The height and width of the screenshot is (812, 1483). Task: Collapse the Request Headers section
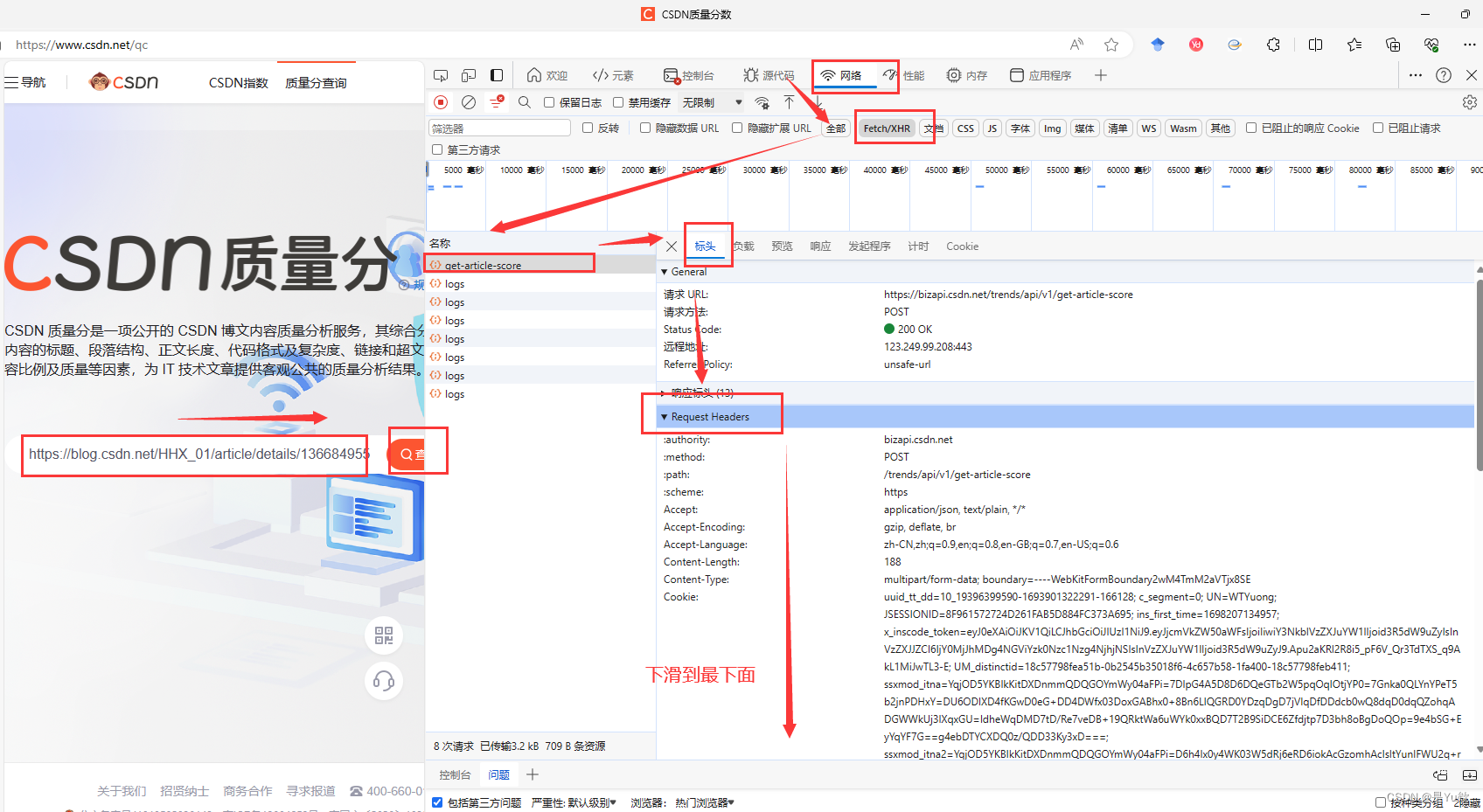coord(665,417)
